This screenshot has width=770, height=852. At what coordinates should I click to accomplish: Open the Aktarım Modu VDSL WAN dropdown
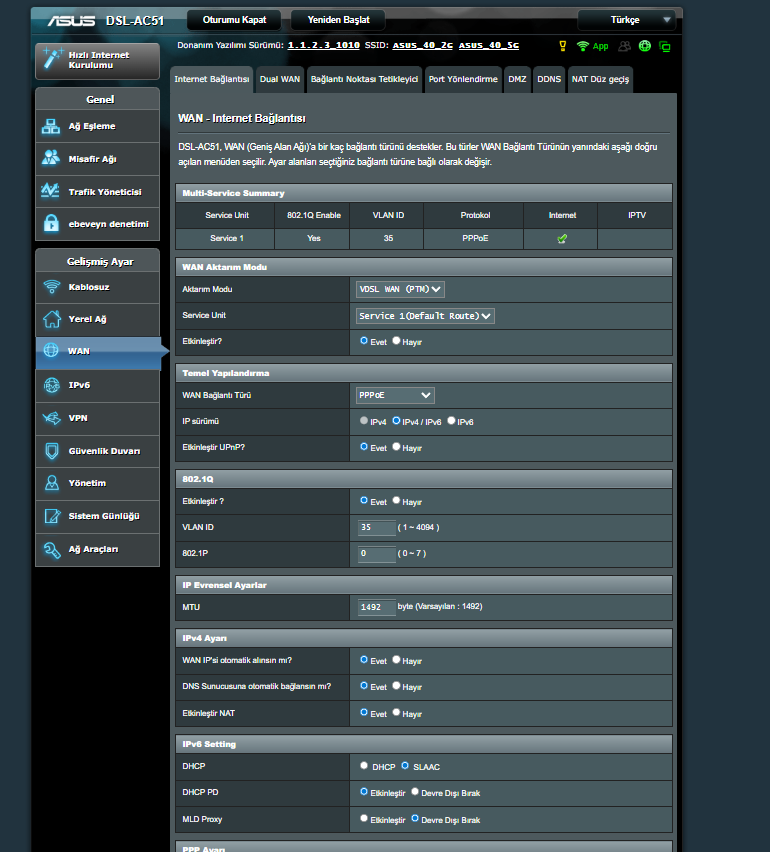400,289
